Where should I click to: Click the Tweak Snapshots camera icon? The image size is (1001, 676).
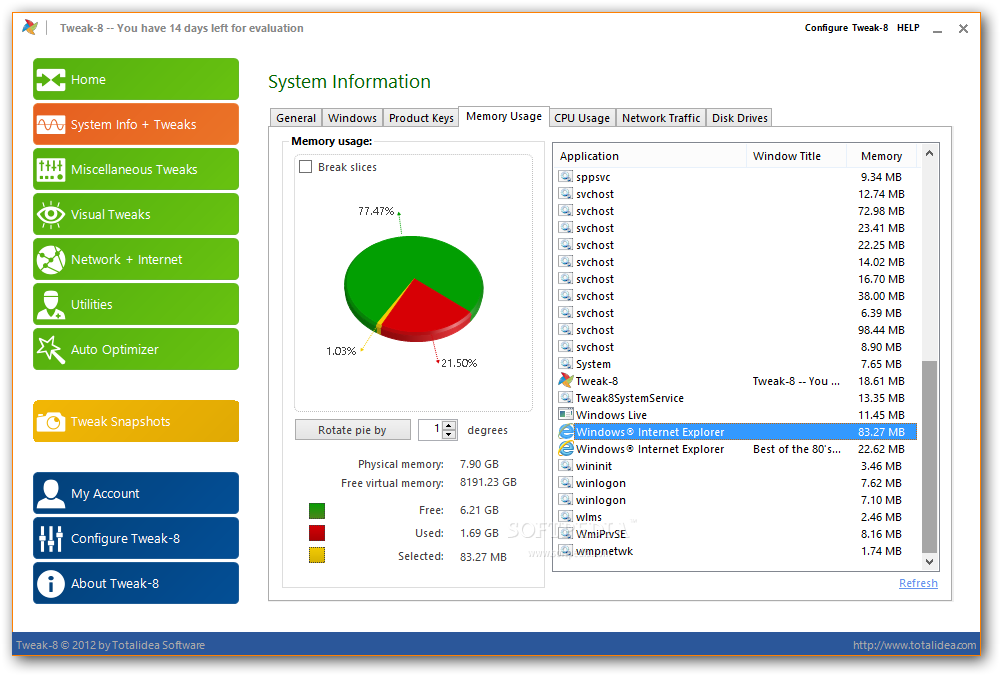tap(50, 421)
